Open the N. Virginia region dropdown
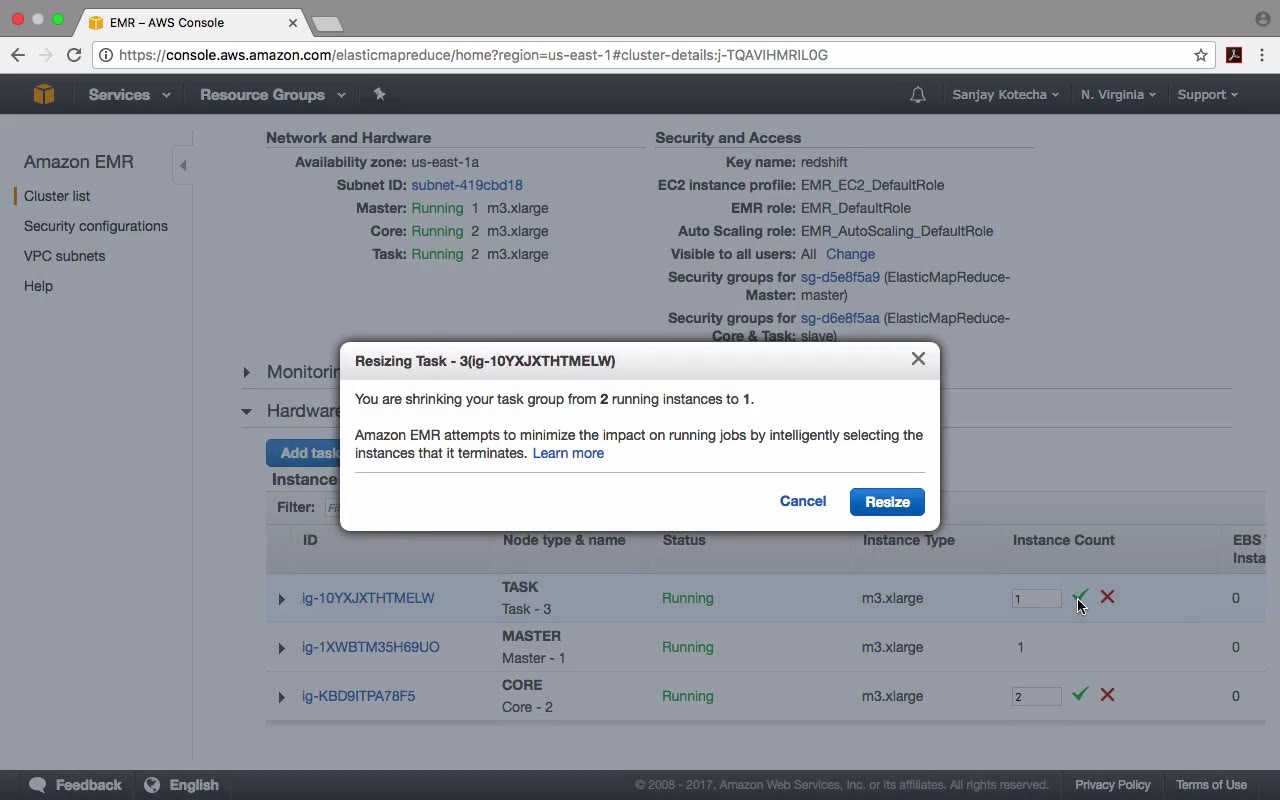The image size is (1280, 800). pyautogui.click(x=1118, y=95)
